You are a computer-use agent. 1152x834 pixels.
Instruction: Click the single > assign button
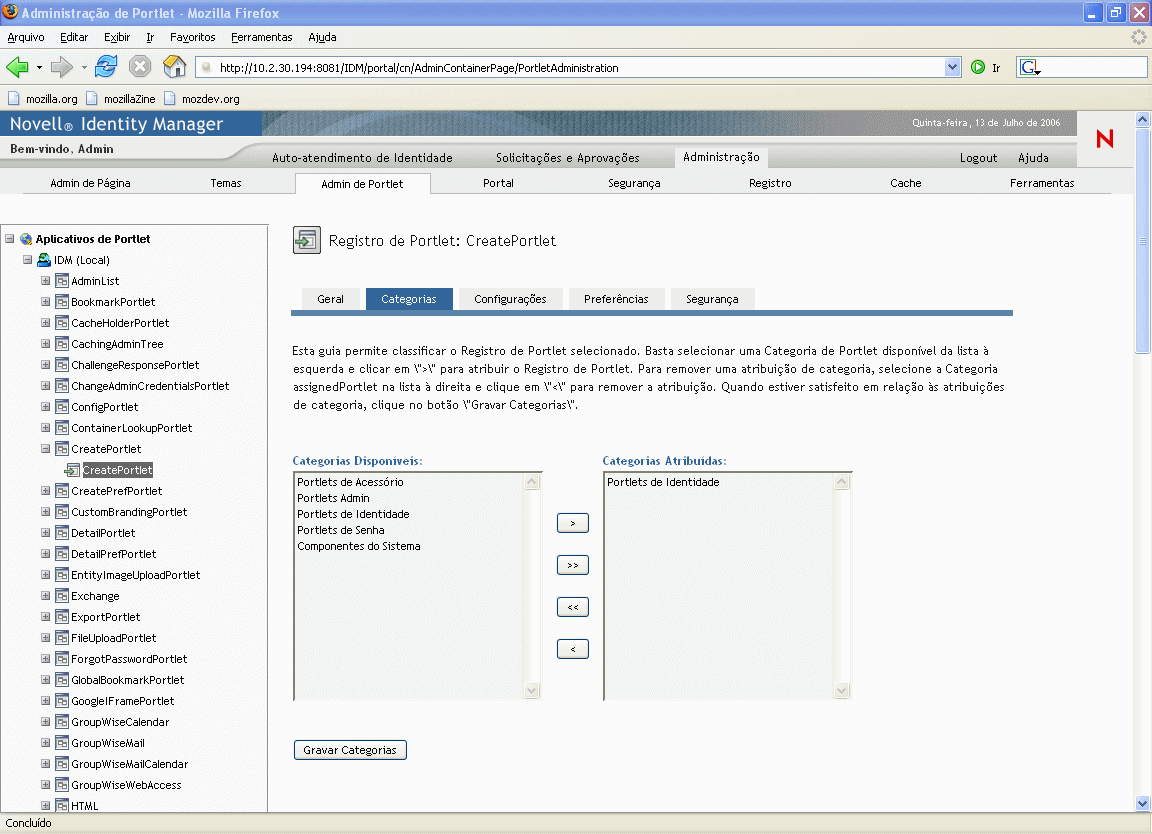[573, 523]
